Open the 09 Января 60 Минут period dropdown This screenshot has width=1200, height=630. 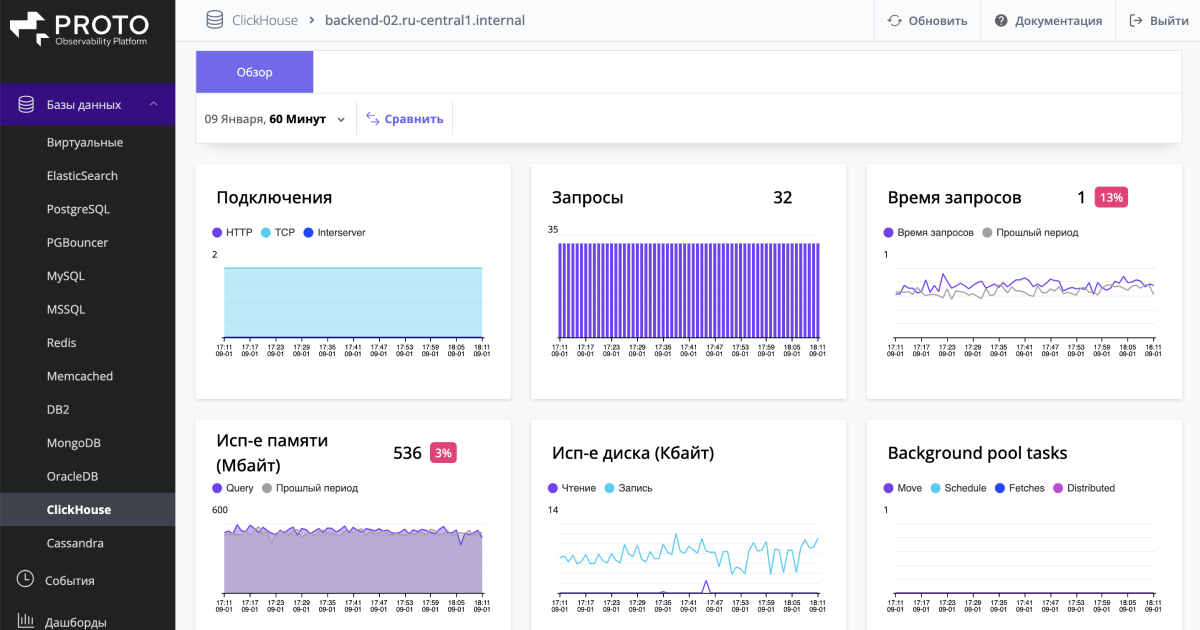point(275,119)
